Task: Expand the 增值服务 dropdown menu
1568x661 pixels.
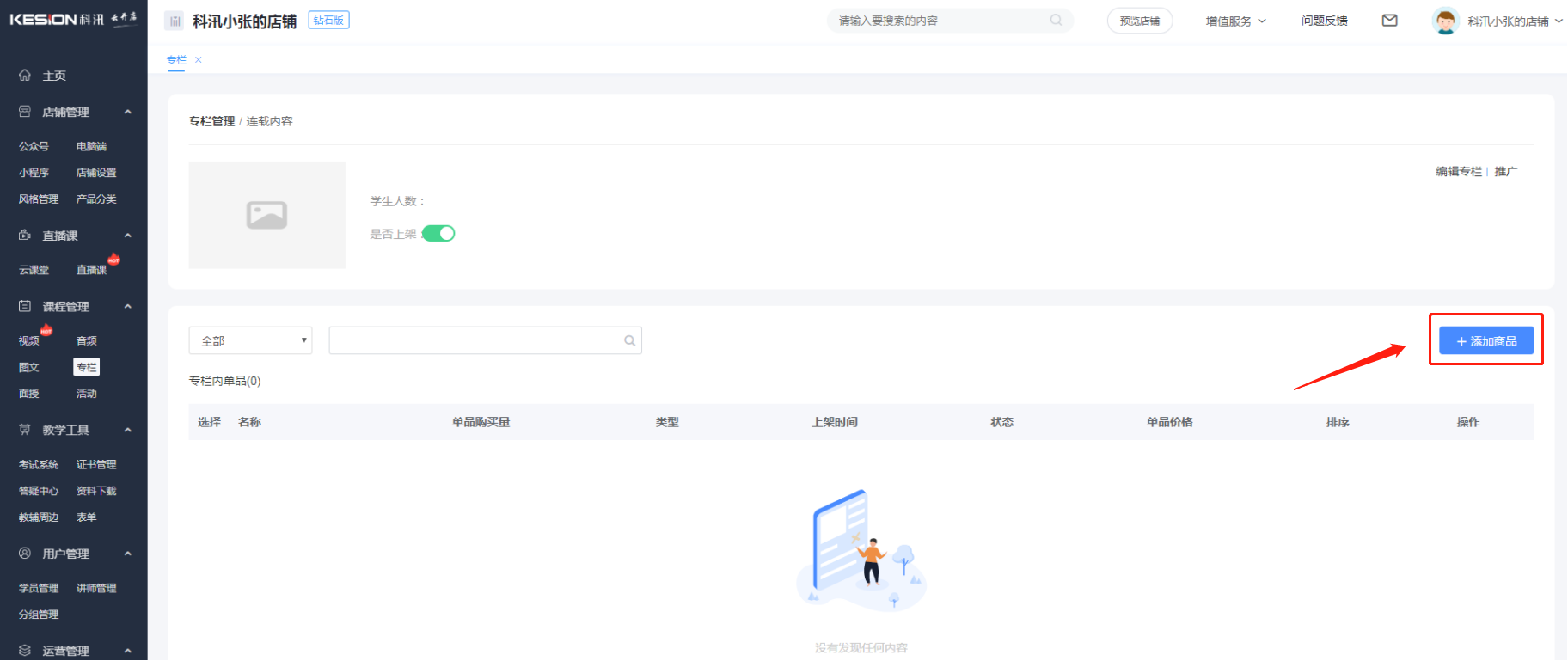Action: point(1235,21)
